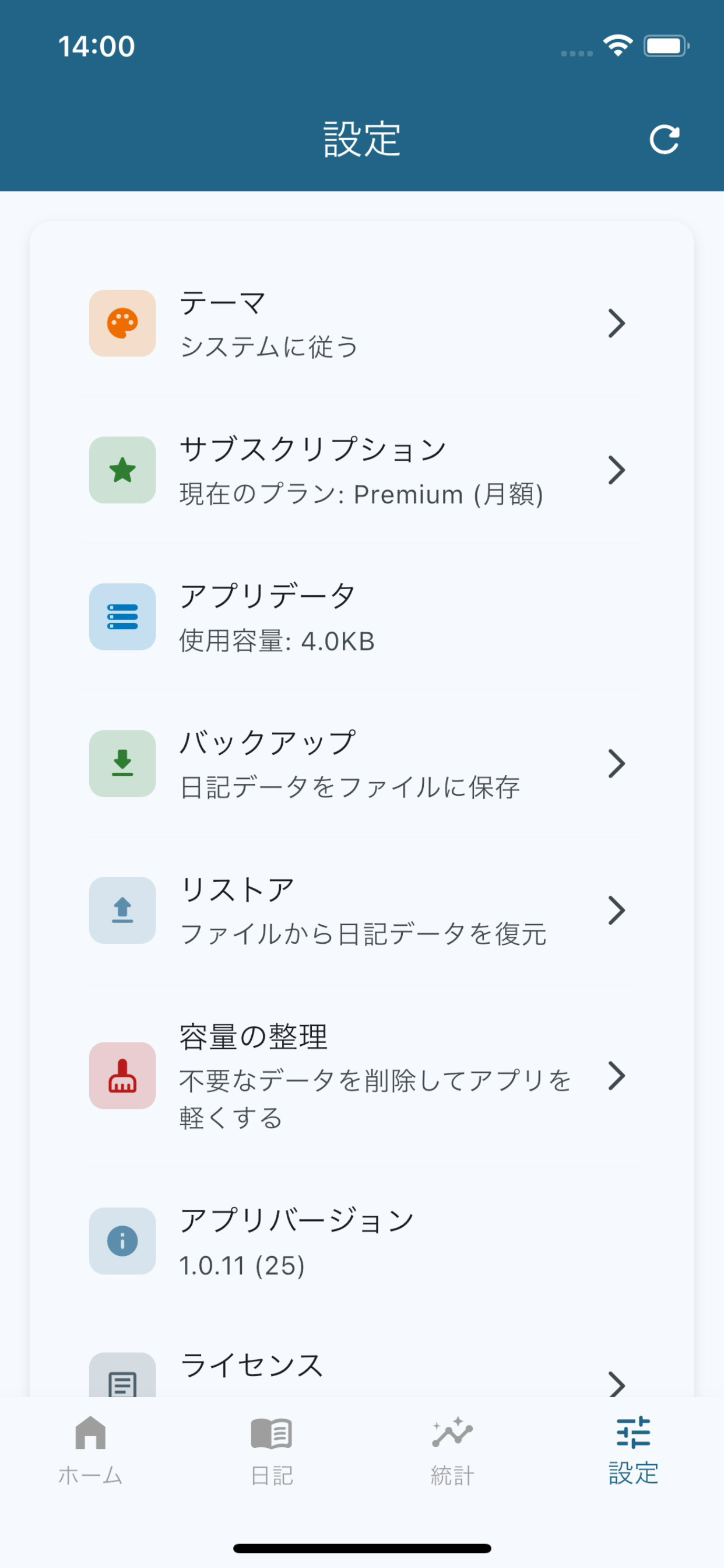This screenshot has height=1568, width=724.
Task: Tap the green star subscription icon
Action: click(122, 470)
